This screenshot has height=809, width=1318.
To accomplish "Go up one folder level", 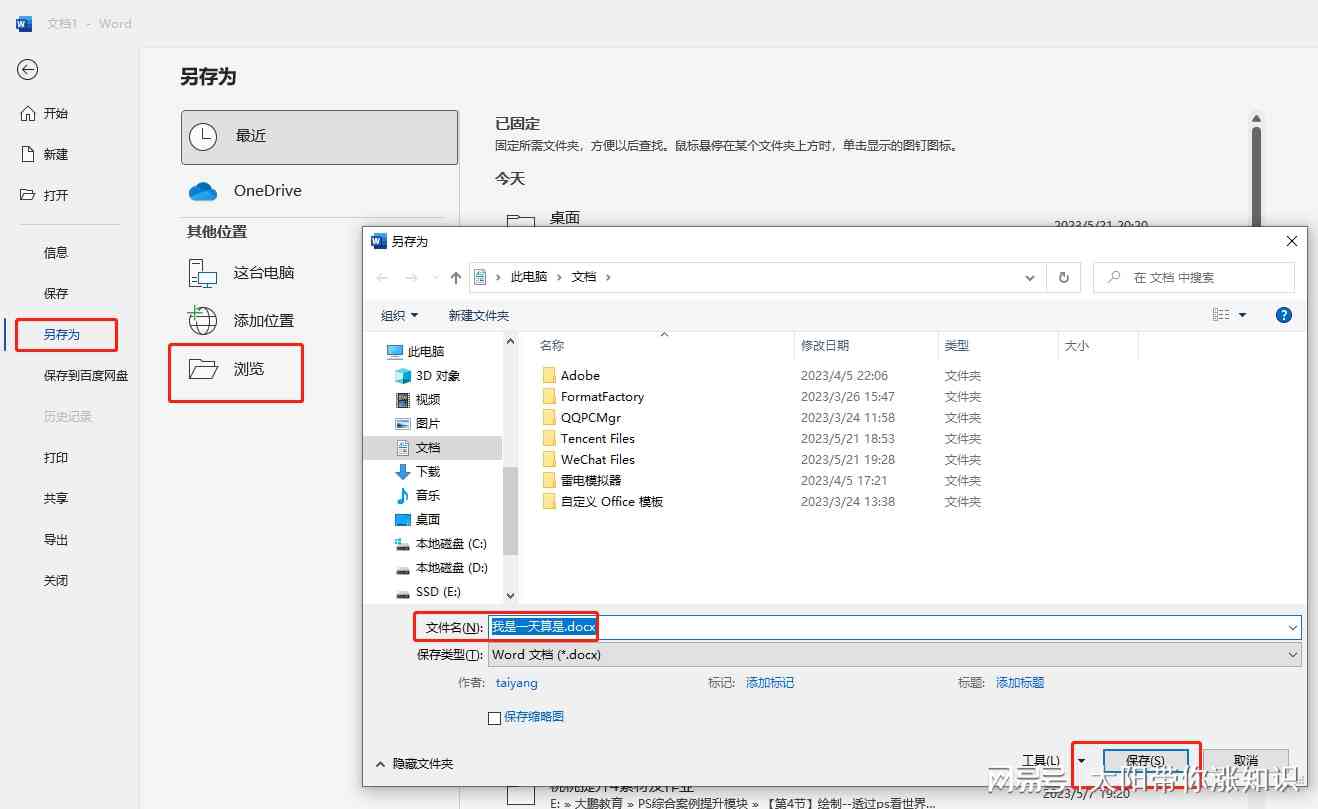I will pyautogui.click(x=456, y=278).
